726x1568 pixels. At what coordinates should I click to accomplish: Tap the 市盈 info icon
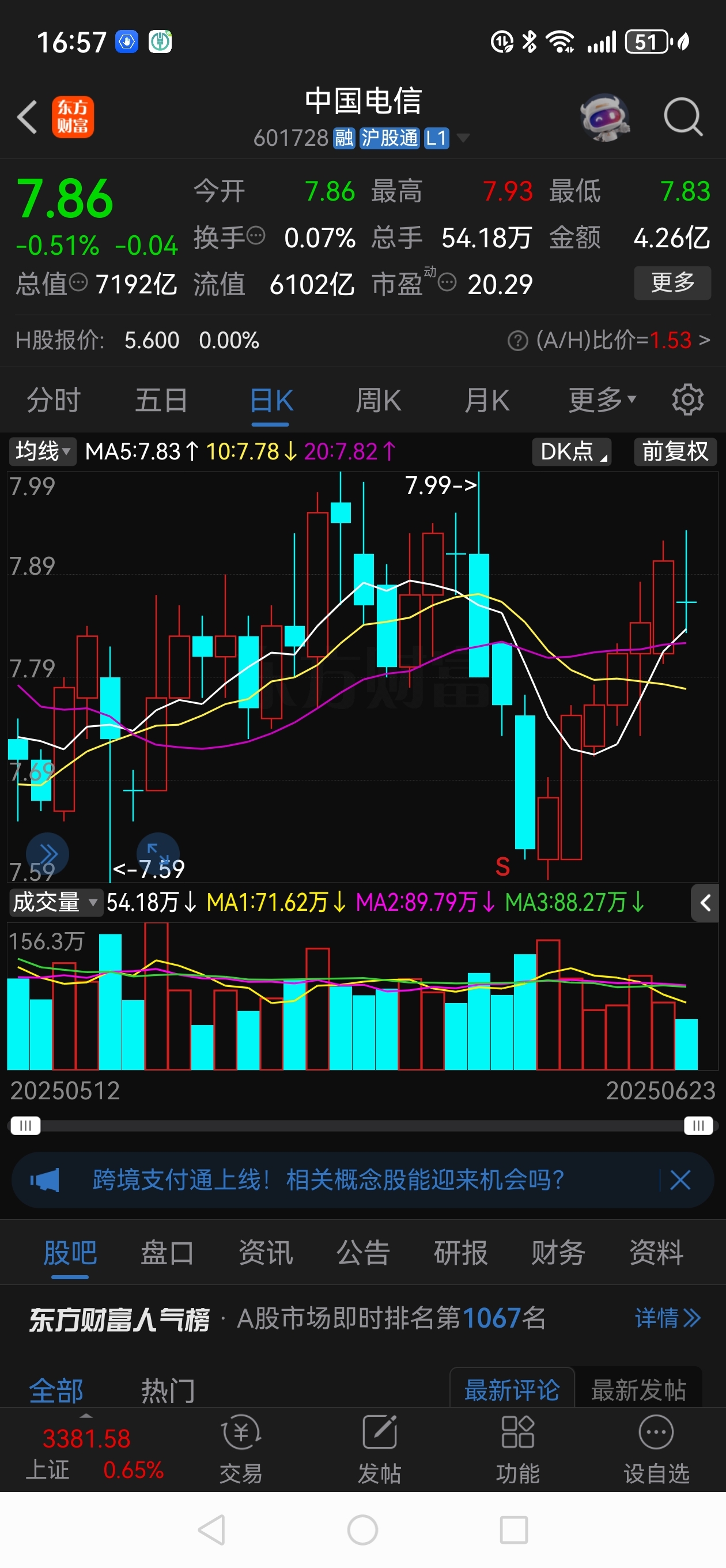pyautogui.click(x=447, y=282)
